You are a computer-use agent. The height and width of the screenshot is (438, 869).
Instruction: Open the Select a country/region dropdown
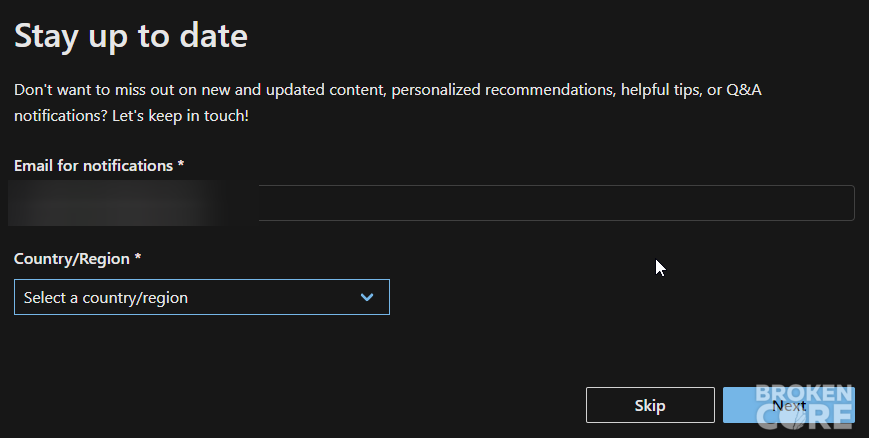pos(202,297)
